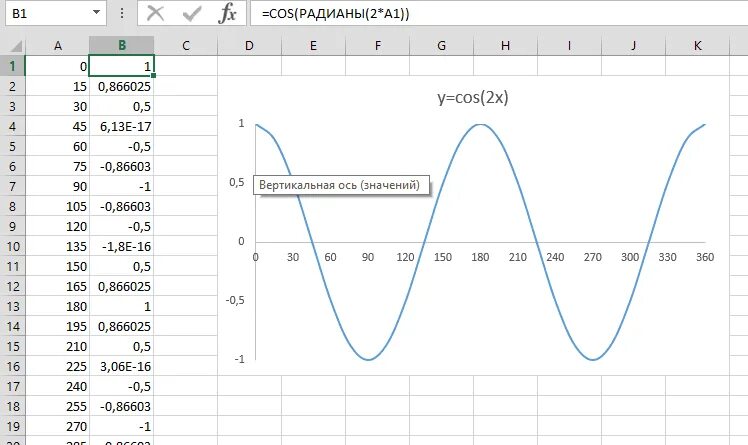The width and height of the screenshot is (748, 445).
Task: Select row 7 header
Action: (x=12, y=186)
